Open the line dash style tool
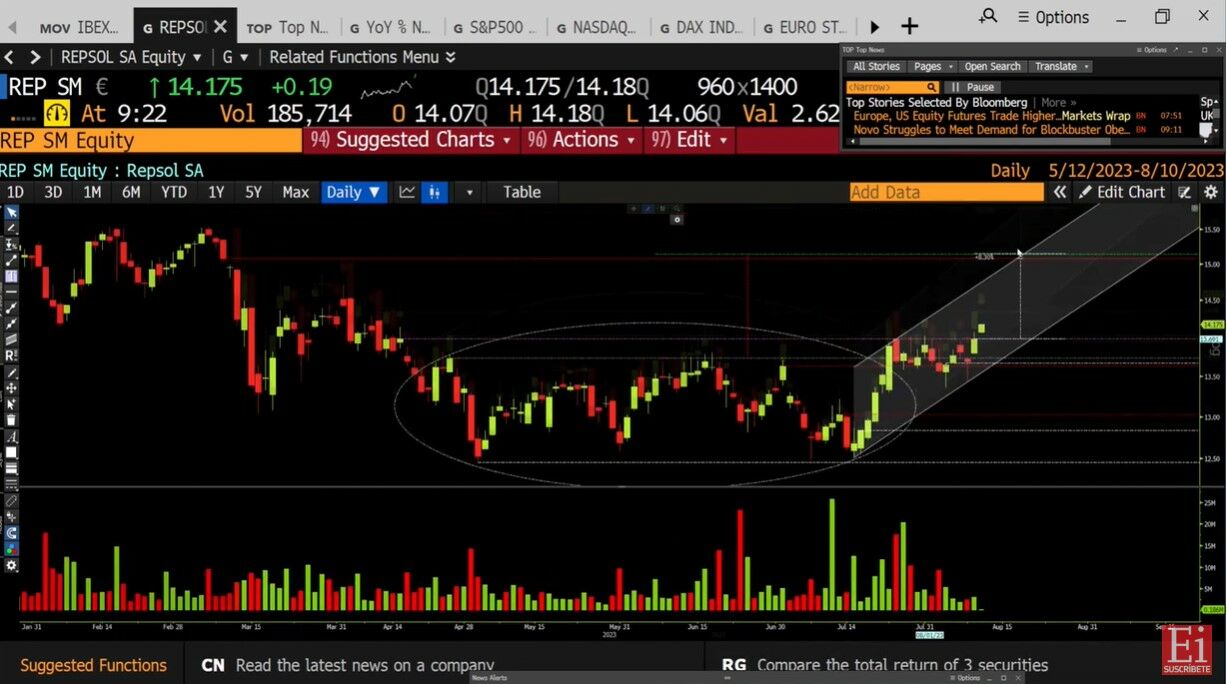 point(11,485)
